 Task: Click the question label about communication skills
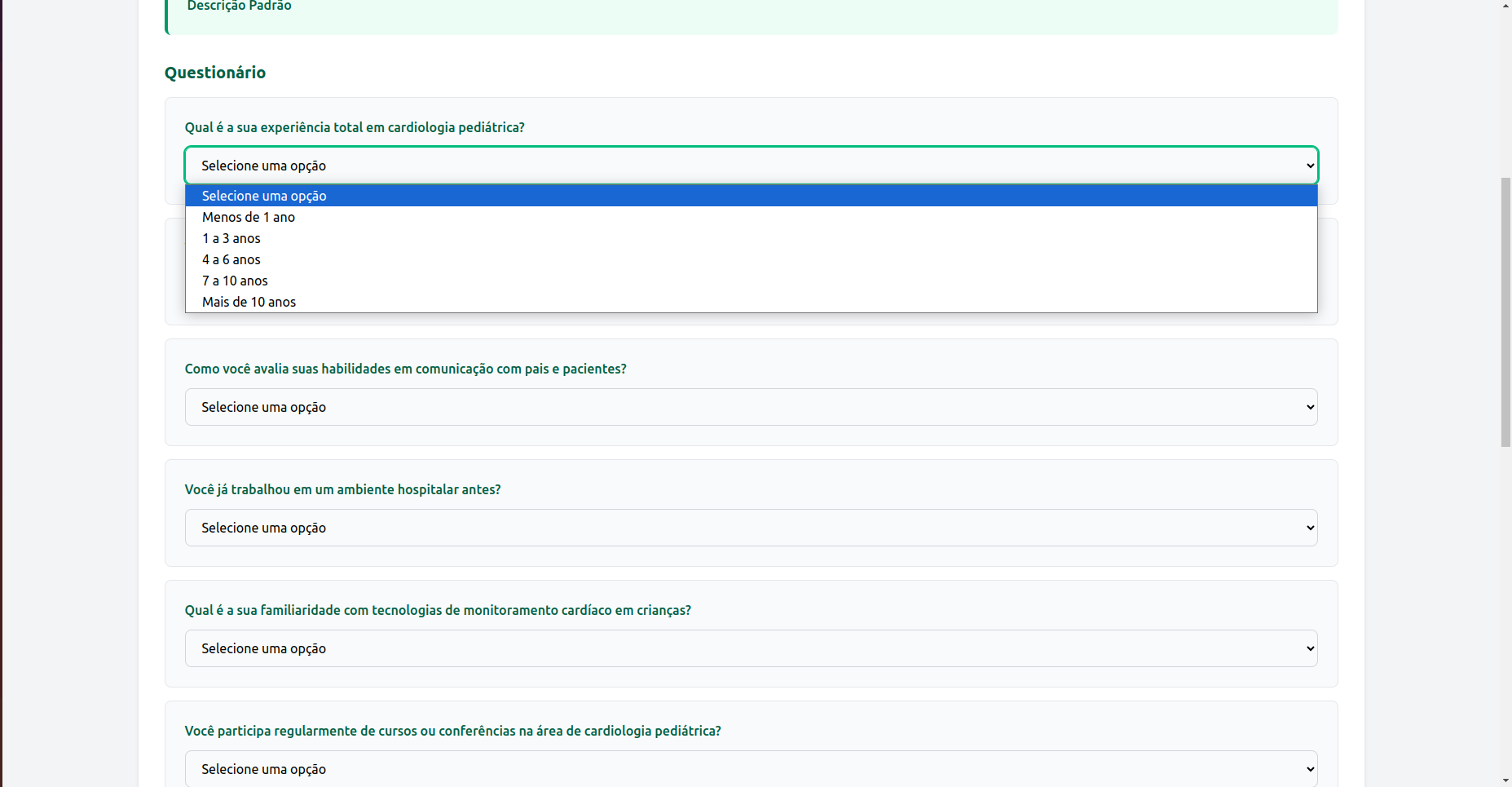pyautogui.click(x=405, y=369)
